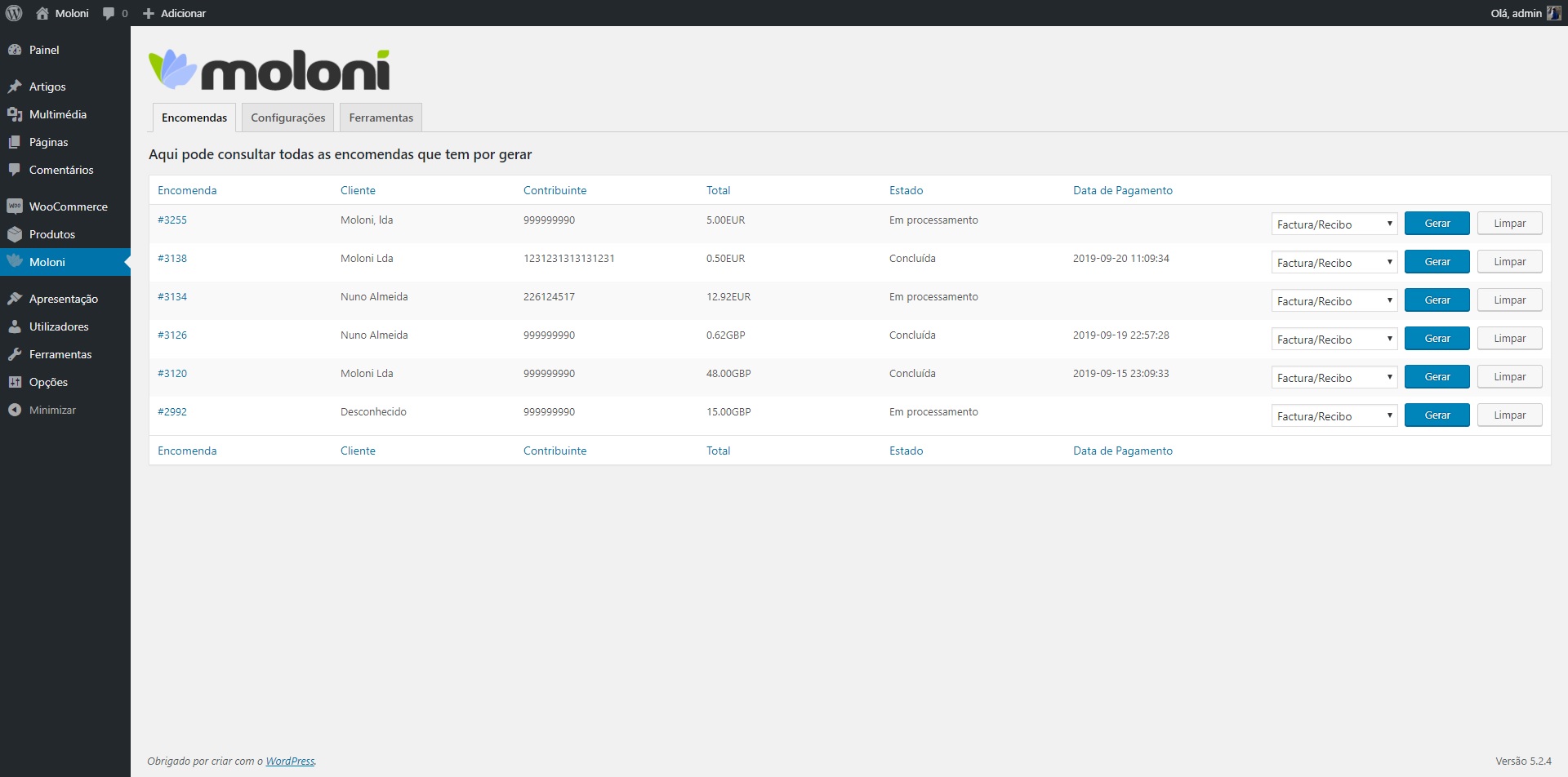
Task: Click Limpar for order #3120
Action: point(1510,377)
